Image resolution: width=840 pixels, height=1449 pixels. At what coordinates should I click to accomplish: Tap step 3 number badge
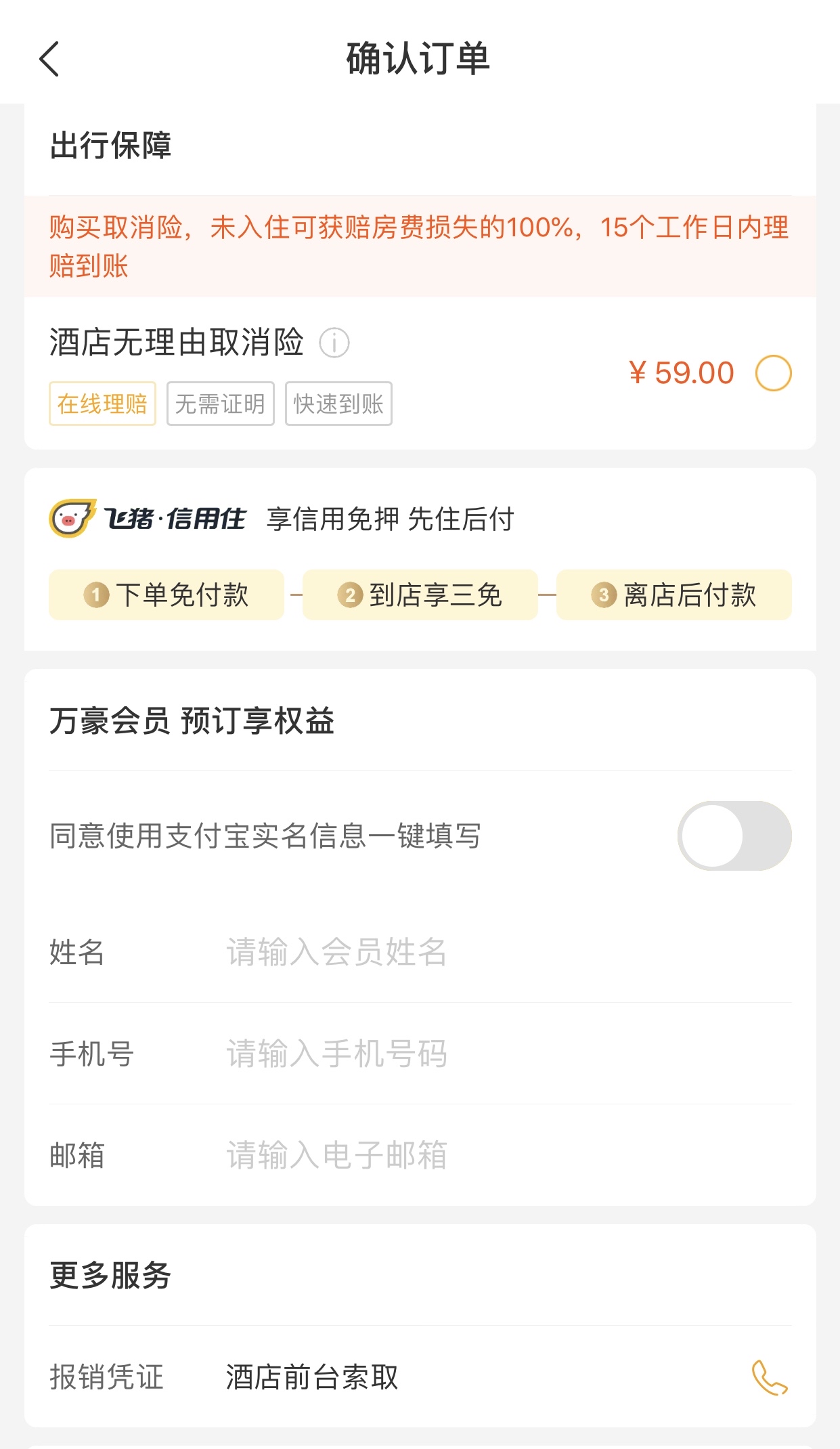click(x=604, y=595)
